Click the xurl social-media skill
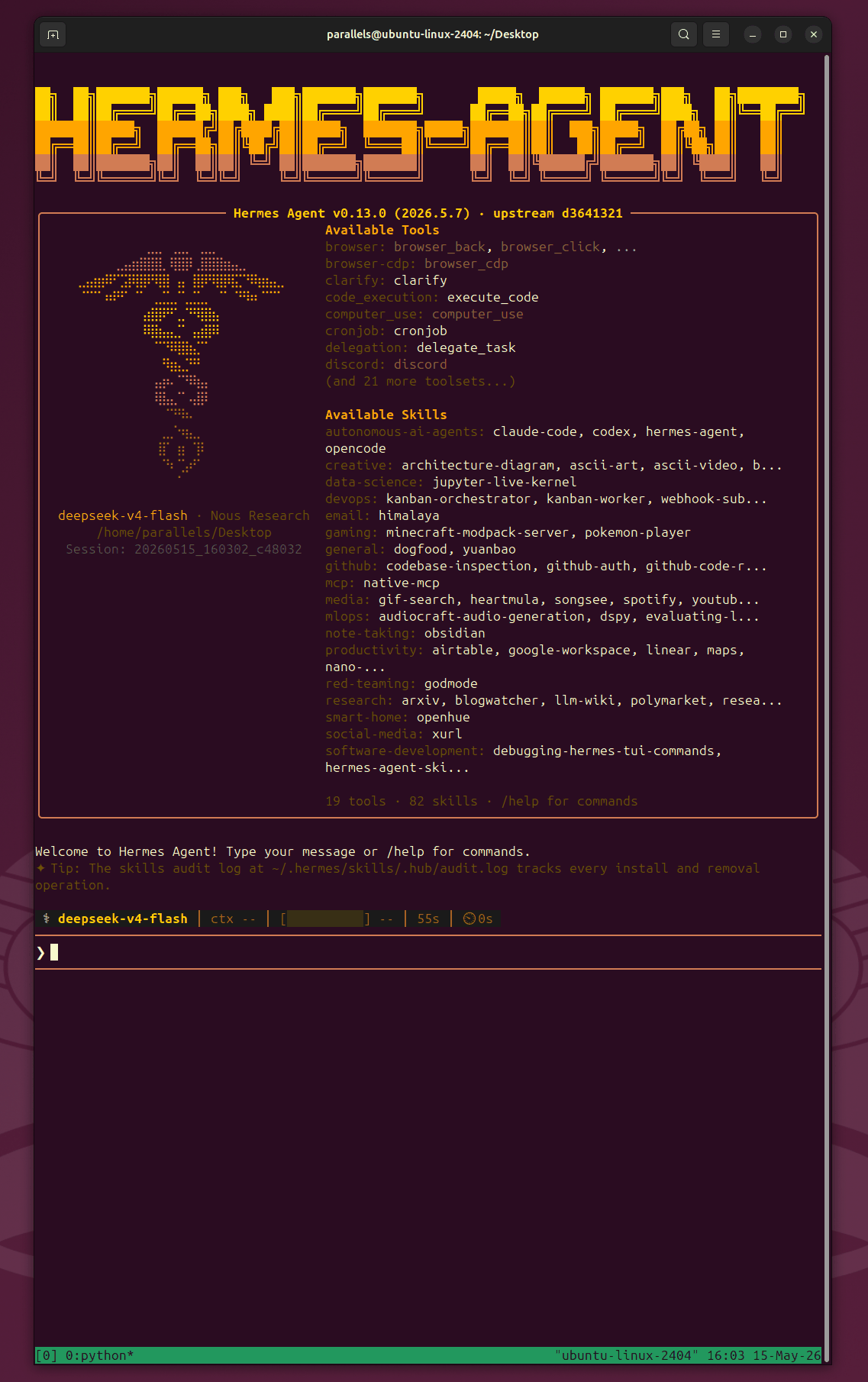The width and height of the screenshot is (868, 1382). [447, 734]
